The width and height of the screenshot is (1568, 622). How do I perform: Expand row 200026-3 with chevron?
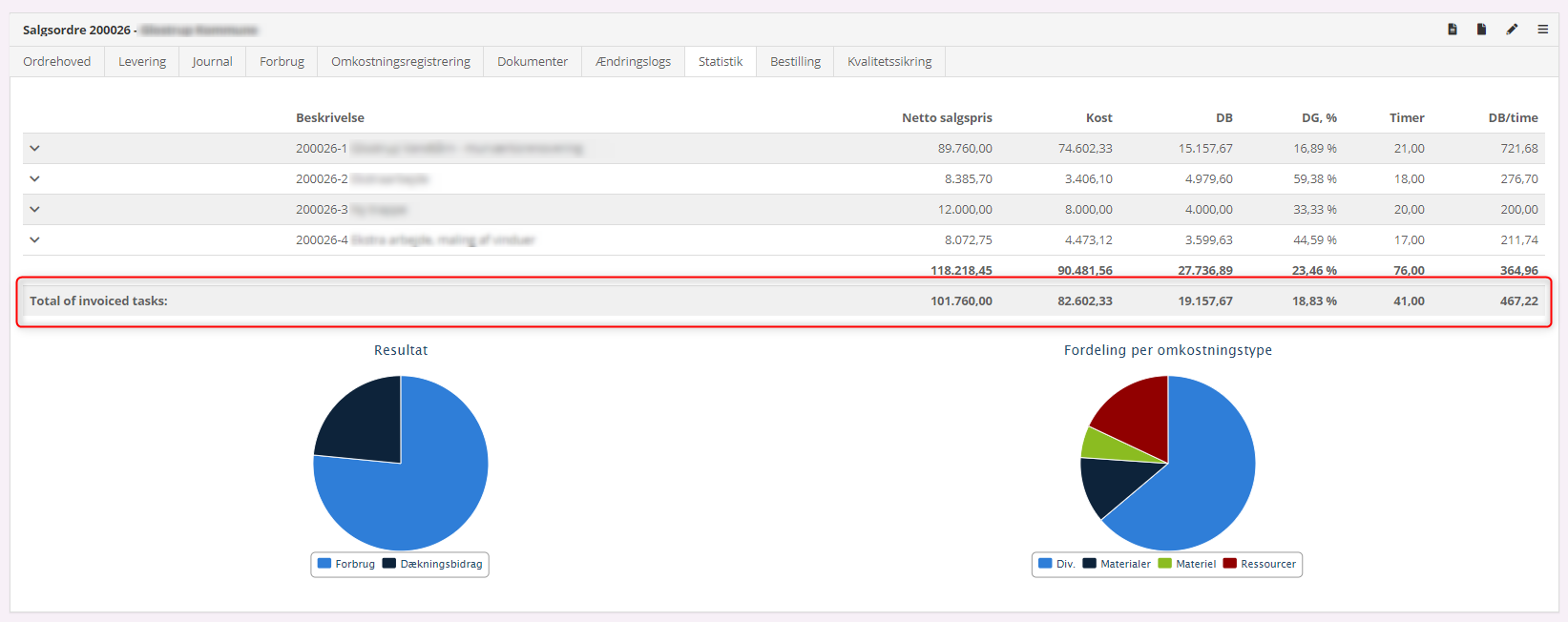pyautogui.click(x=34, y=209)
